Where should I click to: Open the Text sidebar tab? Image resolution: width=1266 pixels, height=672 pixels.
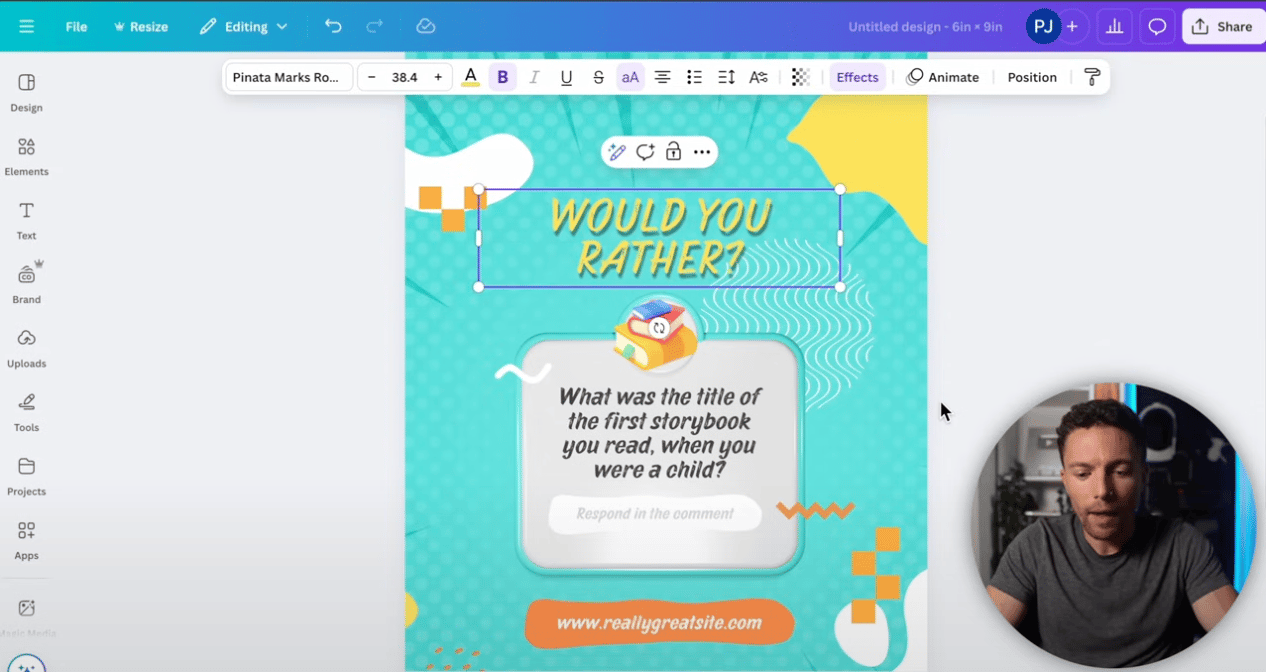click(x=26, y=220)
